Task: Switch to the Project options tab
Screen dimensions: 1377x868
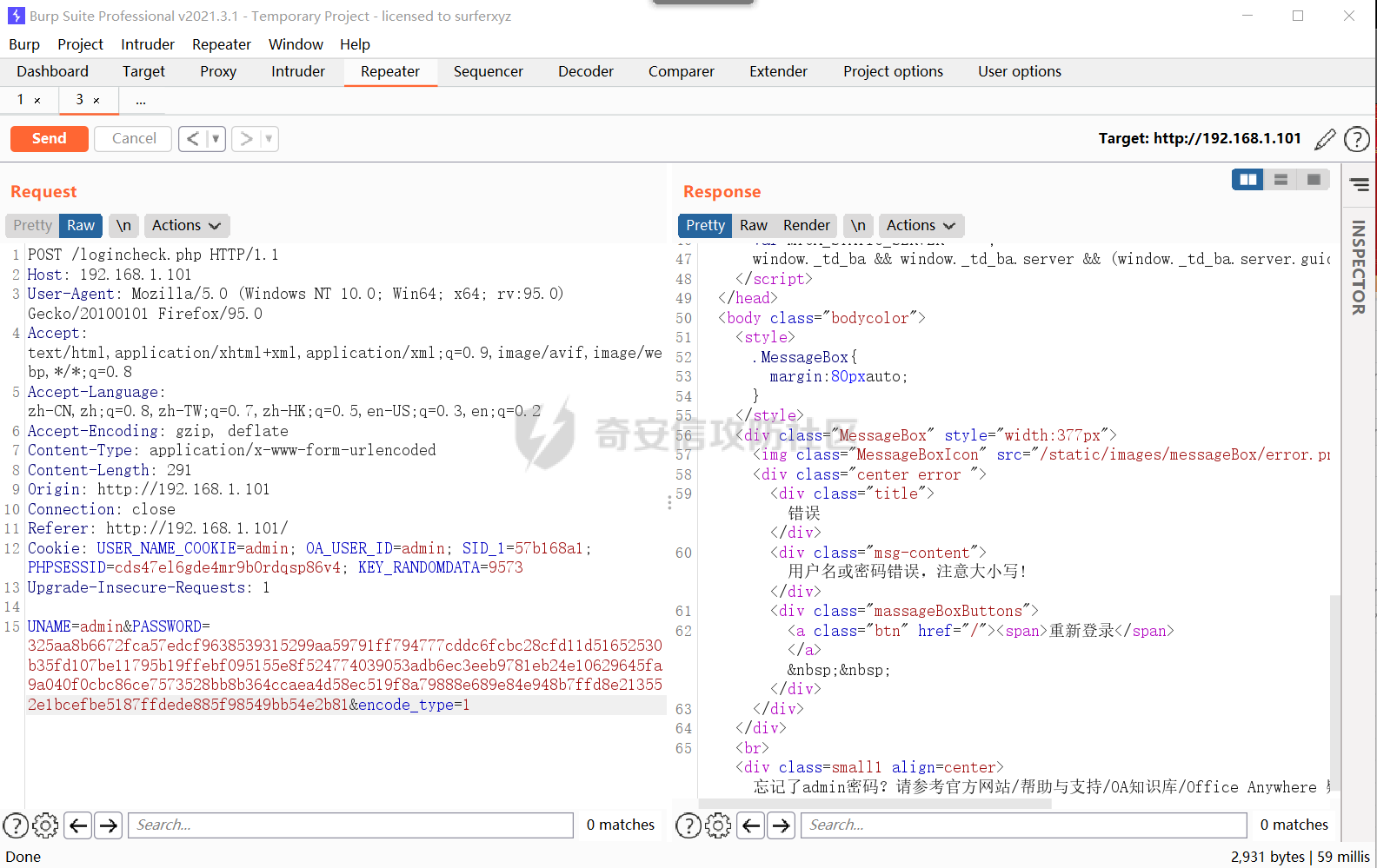Action: click(893, 72)
